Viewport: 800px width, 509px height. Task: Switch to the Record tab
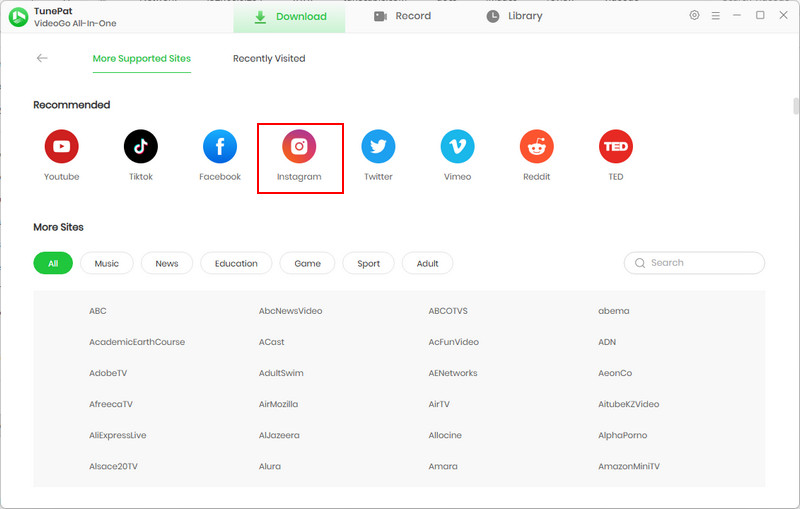click(x=402, y=16)
